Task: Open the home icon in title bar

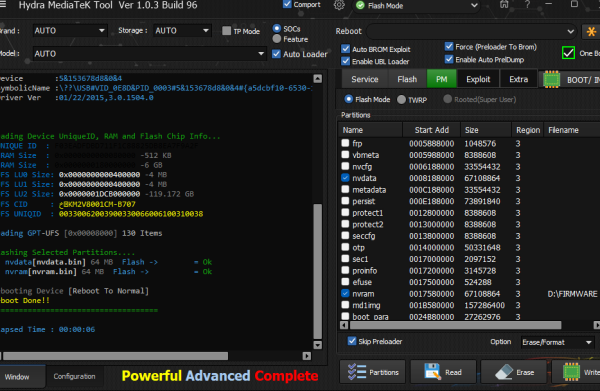Action: coord(504,5)
